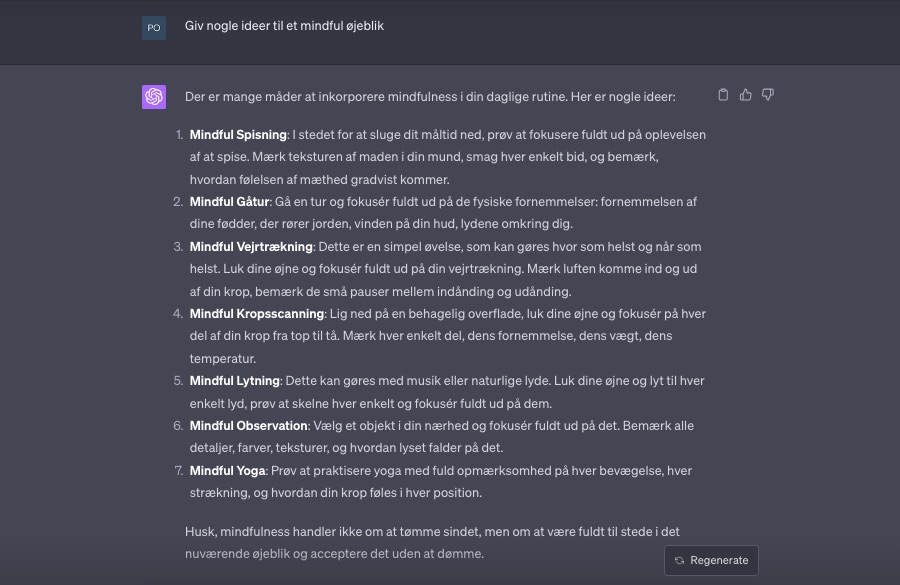Select the "Mindful Gåtur" bold title
900x585 pixels.
click(229, 202)
